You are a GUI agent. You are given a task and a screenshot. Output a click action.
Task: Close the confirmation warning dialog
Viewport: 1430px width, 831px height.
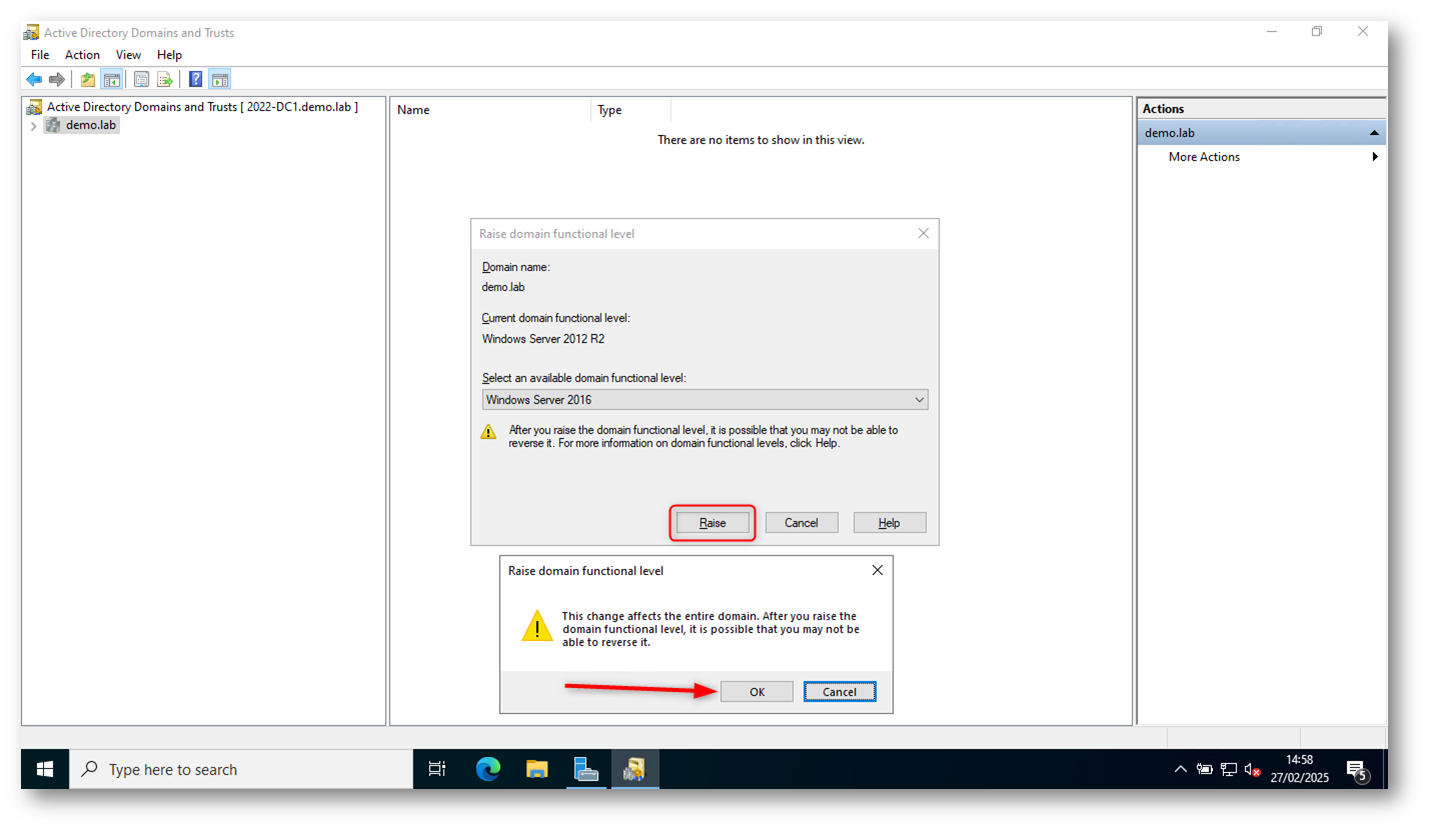pyautogui.click(x=877, y=570)
